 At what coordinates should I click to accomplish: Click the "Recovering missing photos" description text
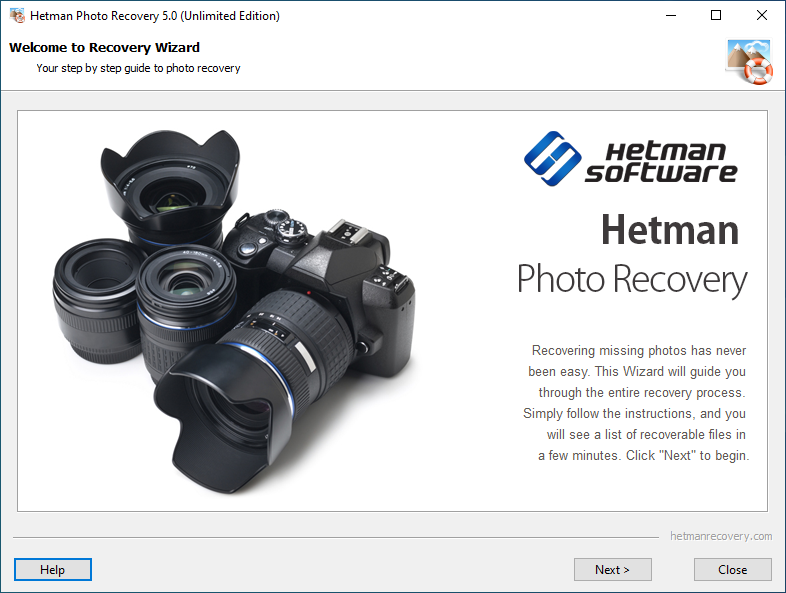click(x=637, y=403)
